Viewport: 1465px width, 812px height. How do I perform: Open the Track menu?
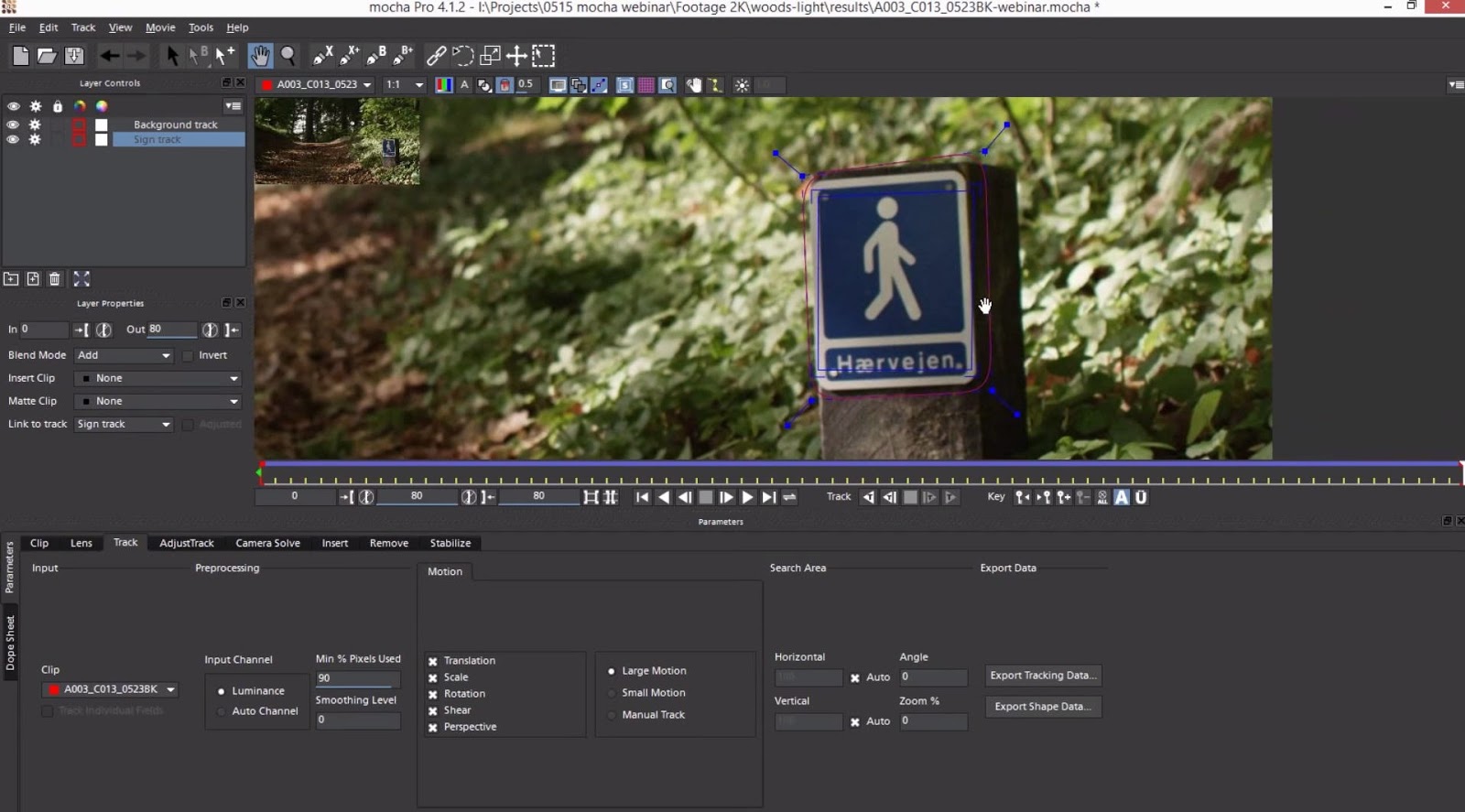click(x=83, y=27)
